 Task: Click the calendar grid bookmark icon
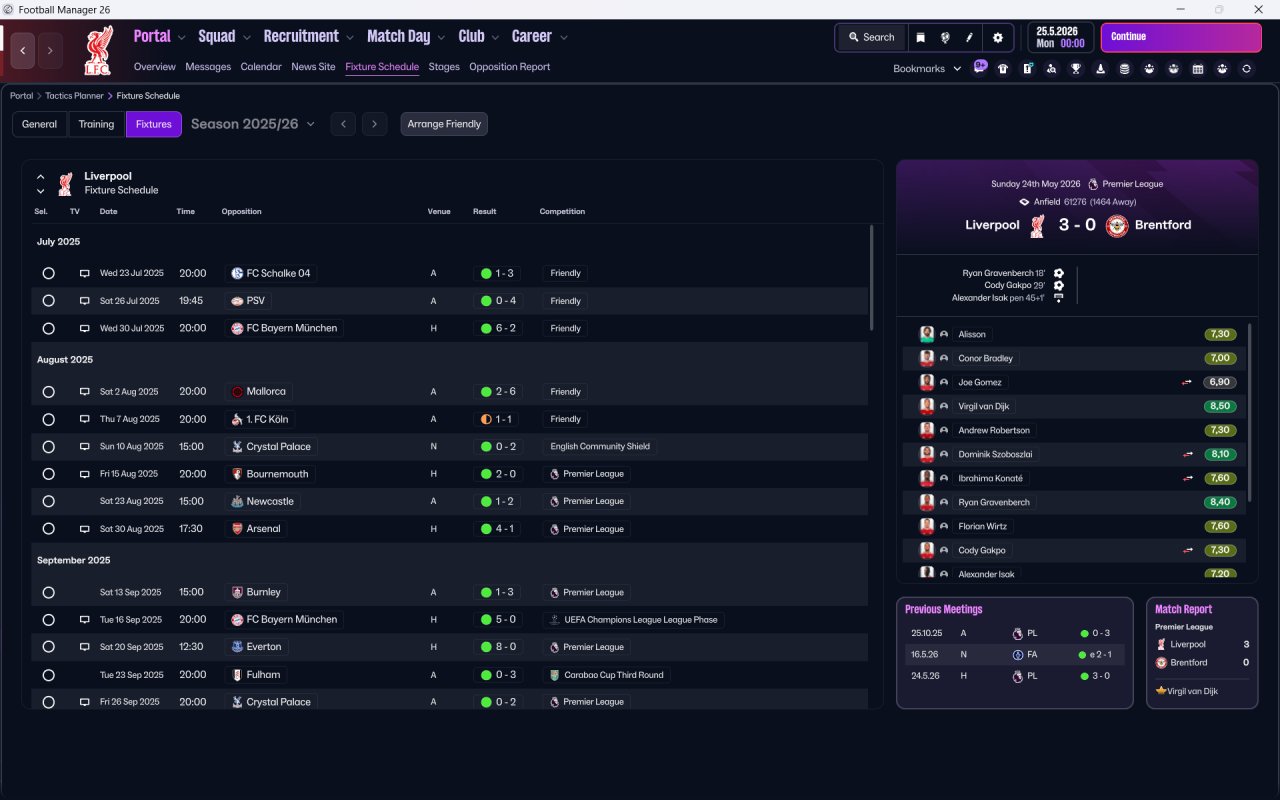coord(1198,69)
